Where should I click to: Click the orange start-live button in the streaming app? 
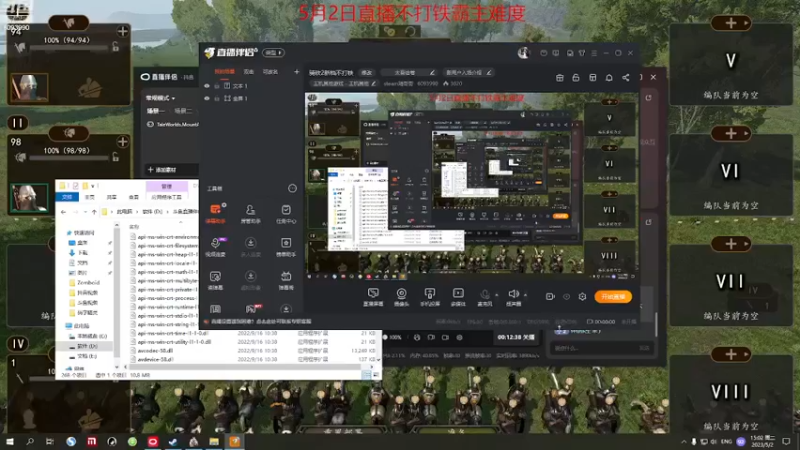pyautogui.click(x=613, y=297)
